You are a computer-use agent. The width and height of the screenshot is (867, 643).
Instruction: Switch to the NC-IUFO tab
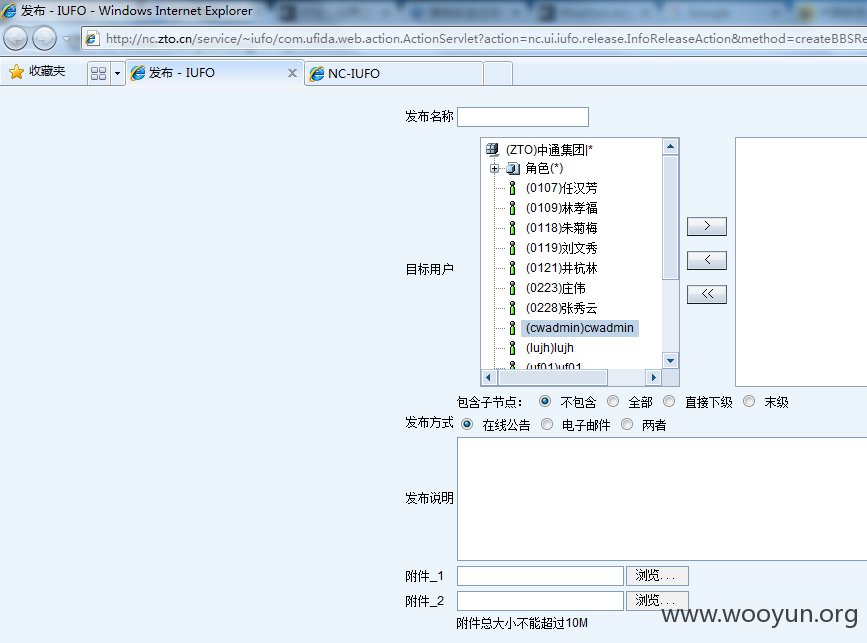394,74
